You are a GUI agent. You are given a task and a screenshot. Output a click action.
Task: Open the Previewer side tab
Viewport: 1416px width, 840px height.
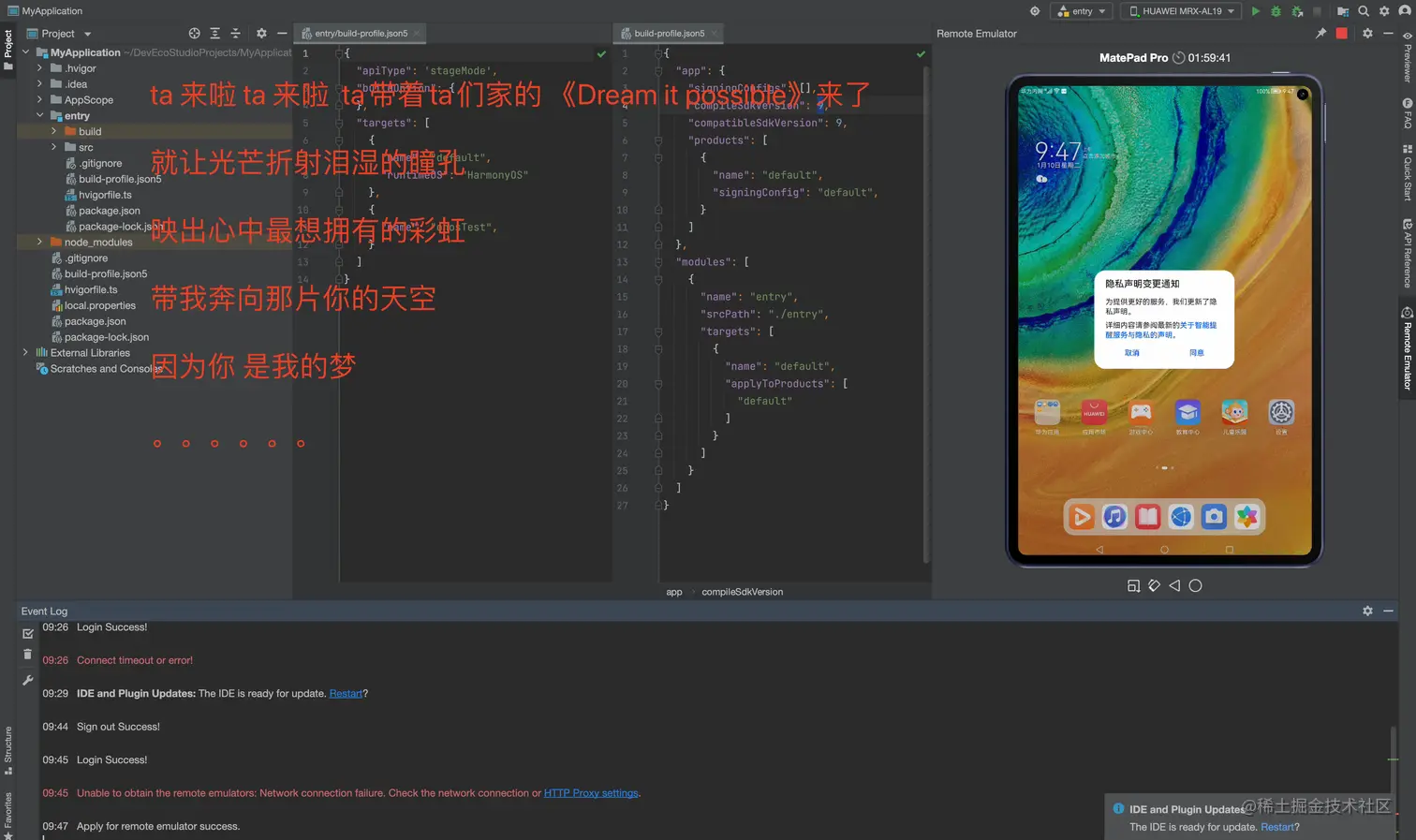1407,56
